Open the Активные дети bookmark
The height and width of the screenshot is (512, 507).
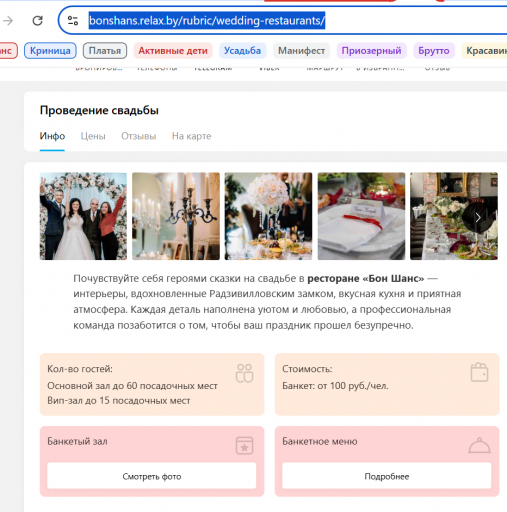point(173,51)
